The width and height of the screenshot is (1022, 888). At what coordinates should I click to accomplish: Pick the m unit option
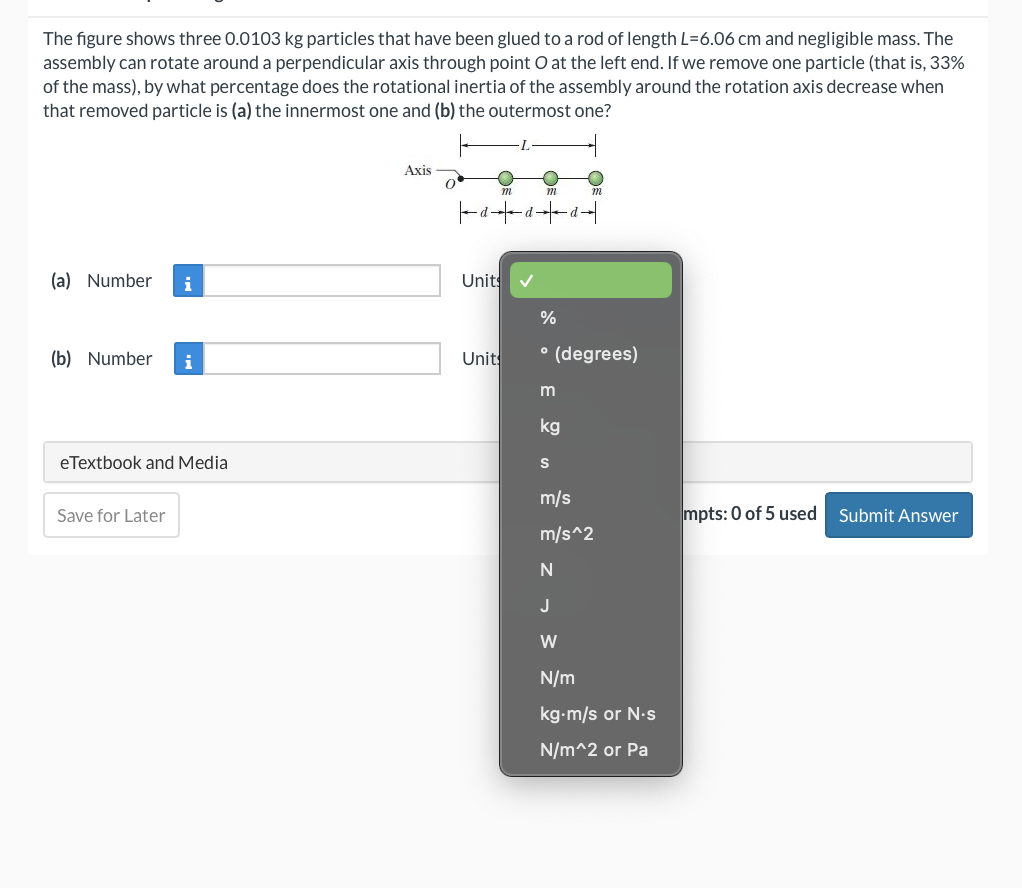coord(546,390)
